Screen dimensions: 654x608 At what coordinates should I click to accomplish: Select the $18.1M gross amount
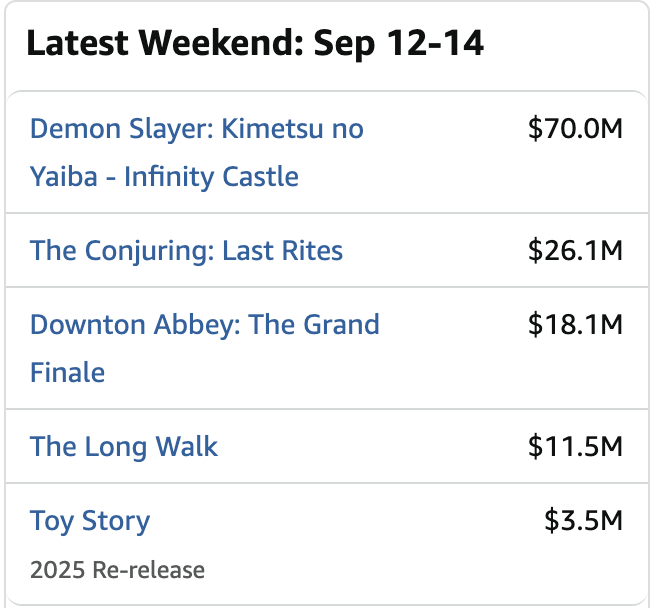coord(575,325)
